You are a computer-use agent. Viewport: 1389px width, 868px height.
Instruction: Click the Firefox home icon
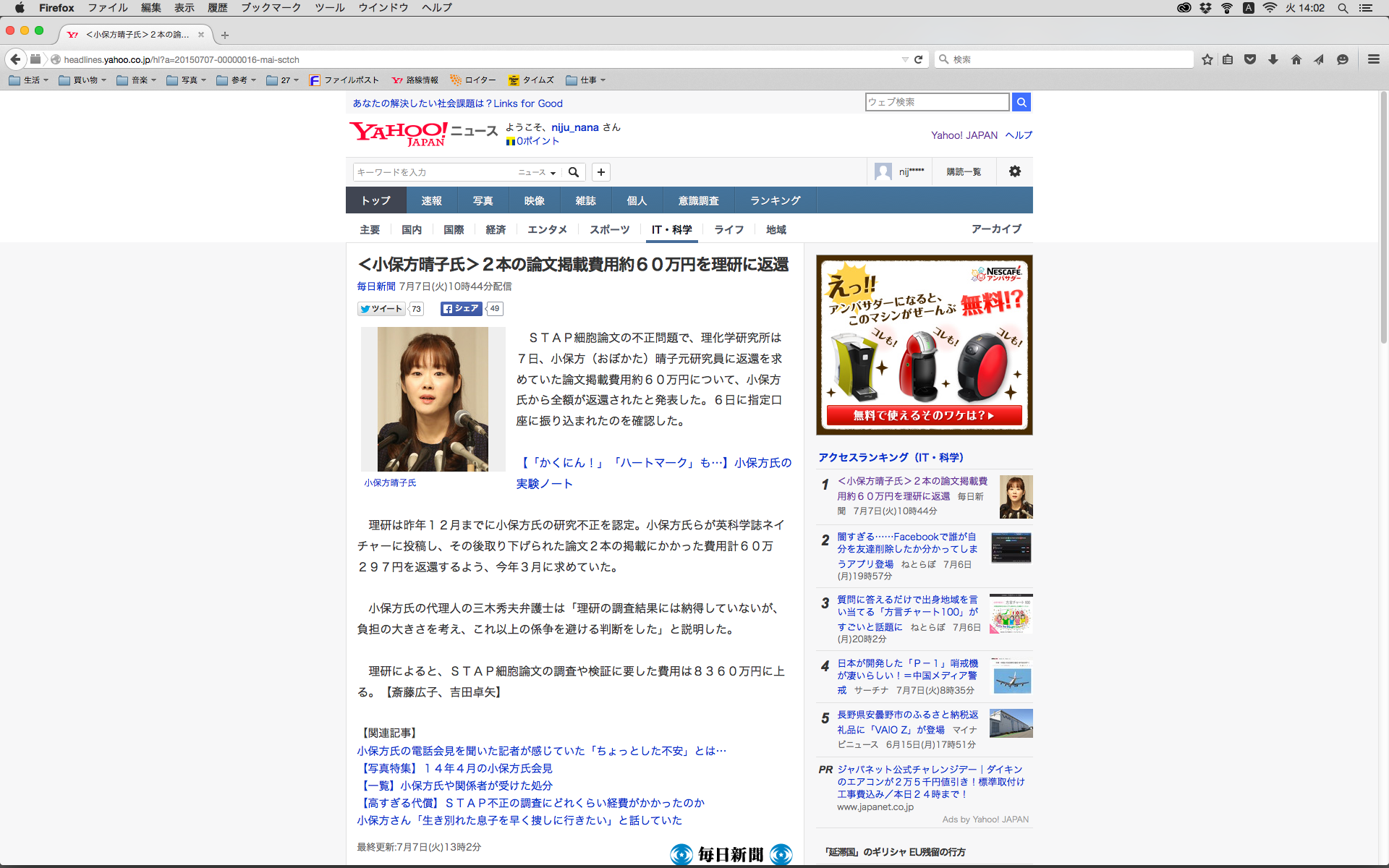(1296, 59)
